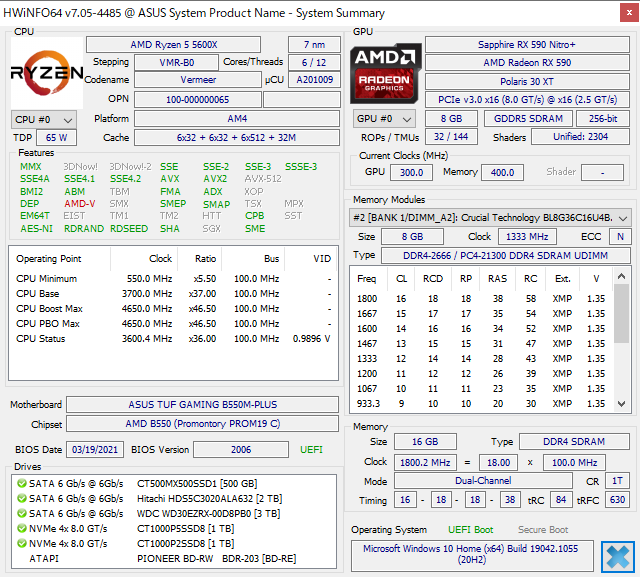The width and height of the screenshot is (640, 577).
Task: Click the GPU clock 300.0 field
Action: tap(411, 173)
